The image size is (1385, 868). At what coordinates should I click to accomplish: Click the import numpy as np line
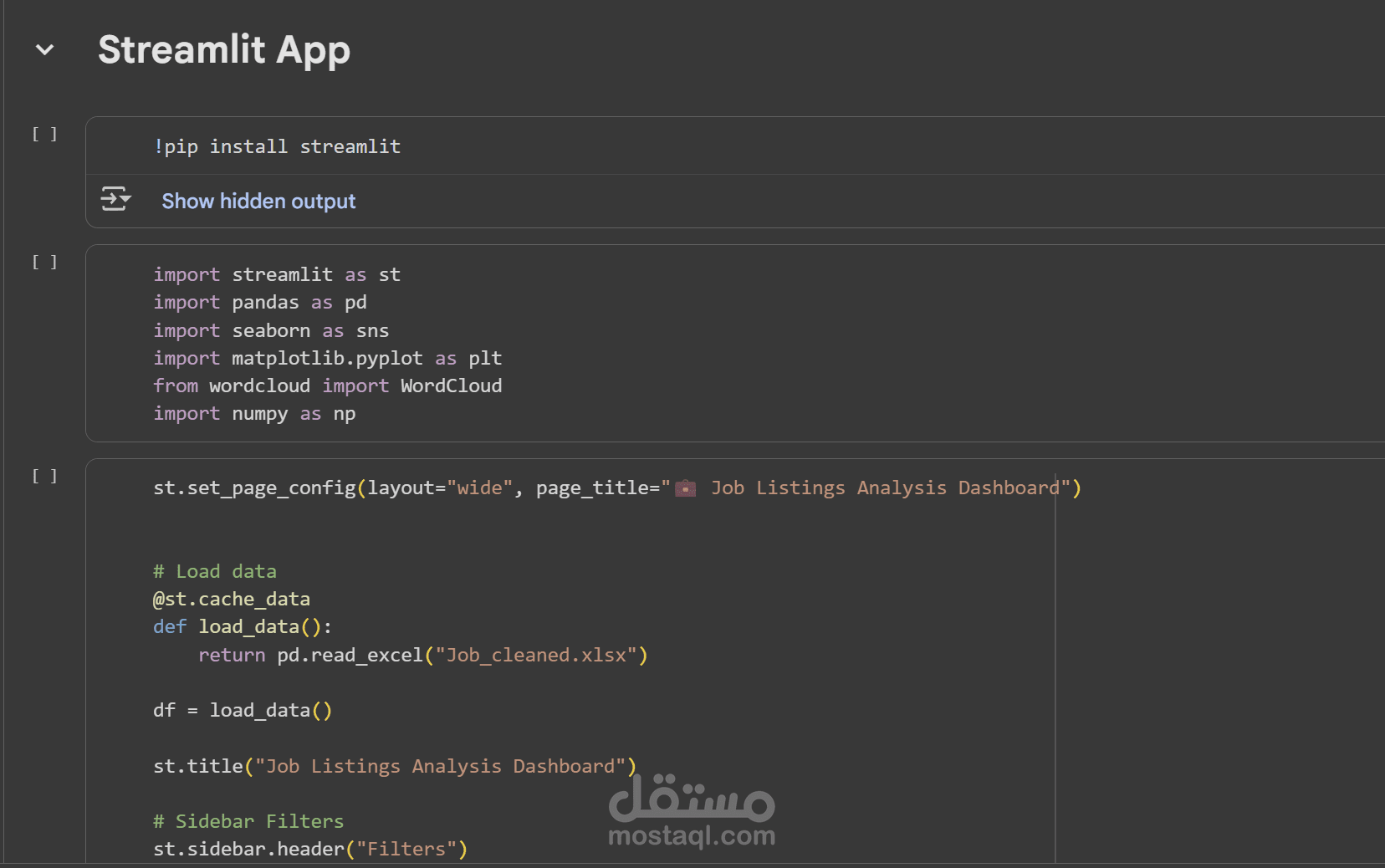click(254, 414)
